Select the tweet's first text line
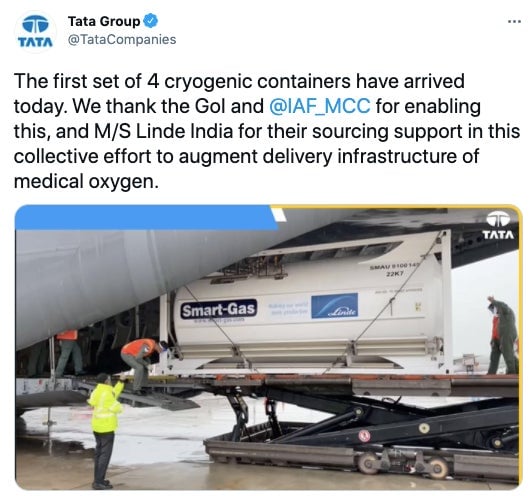 [x=239, y=81]
